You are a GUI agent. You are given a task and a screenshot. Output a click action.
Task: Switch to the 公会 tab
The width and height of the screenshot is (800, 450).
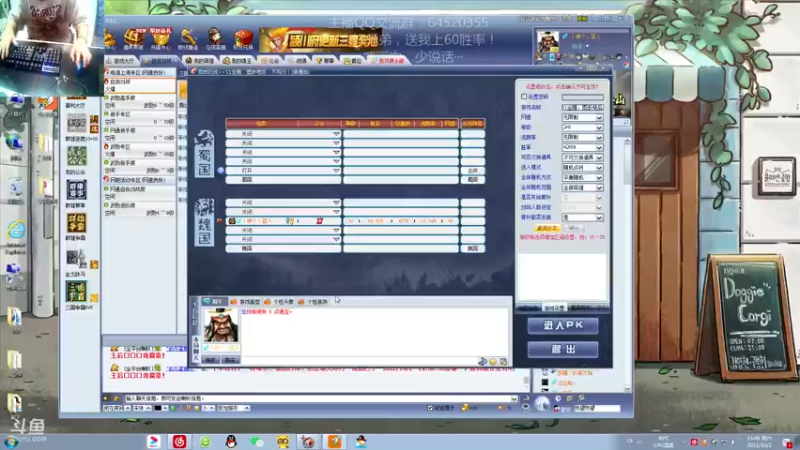[x=271, y=61]
